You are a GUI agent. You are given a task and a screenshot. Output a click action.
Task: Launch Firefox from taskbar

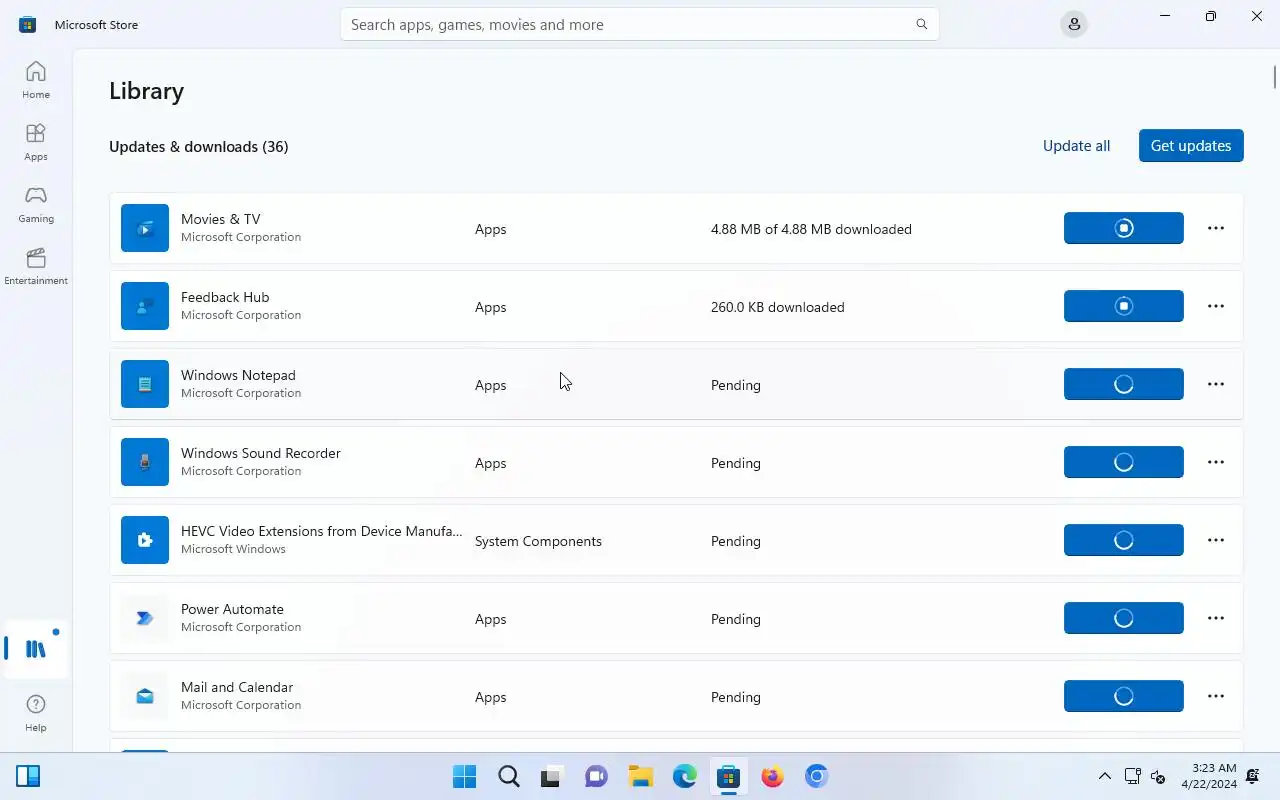(x=773, y=776)
